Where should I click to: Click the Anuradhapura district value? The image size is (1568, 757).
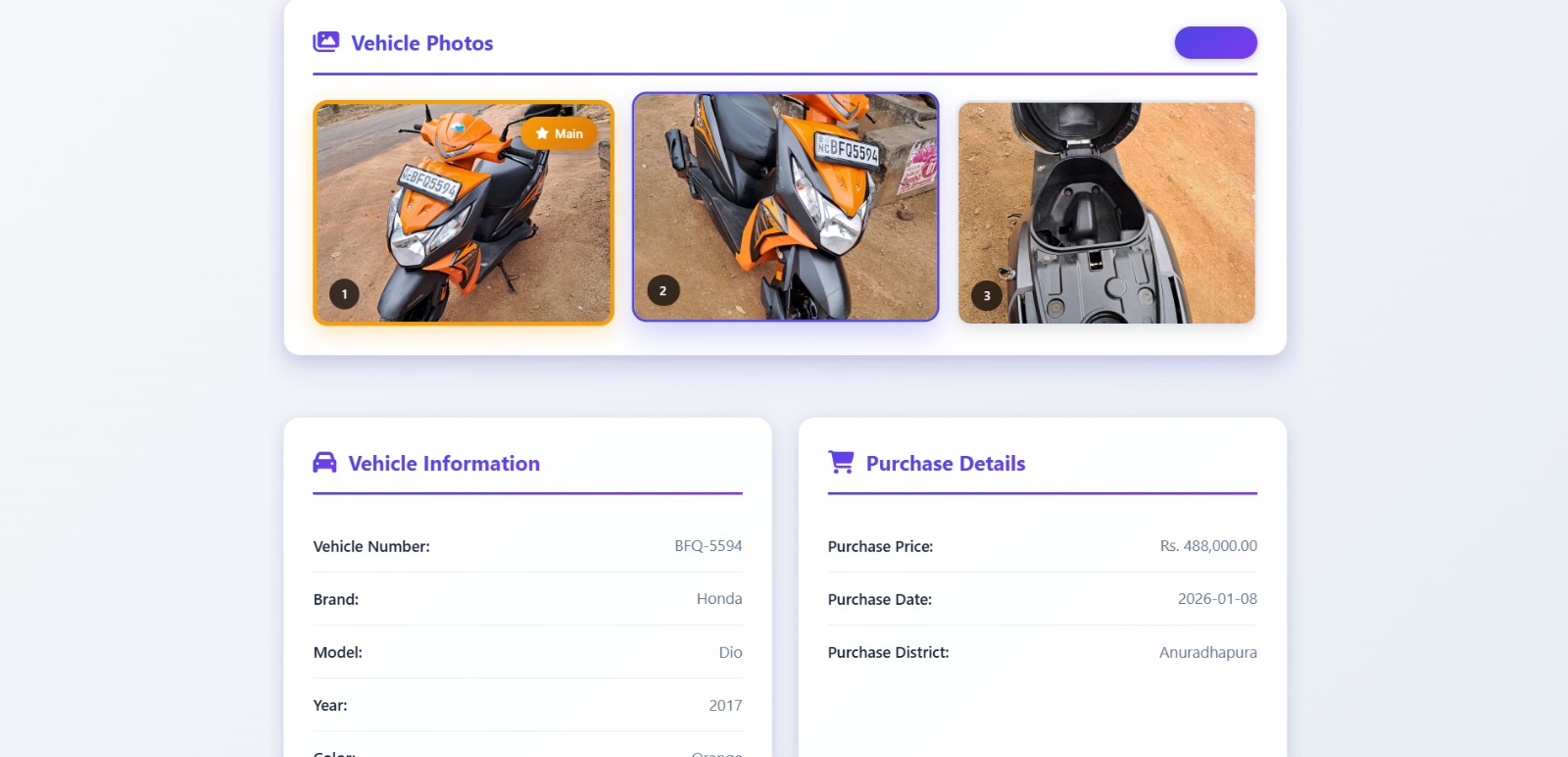point(1207,652)
